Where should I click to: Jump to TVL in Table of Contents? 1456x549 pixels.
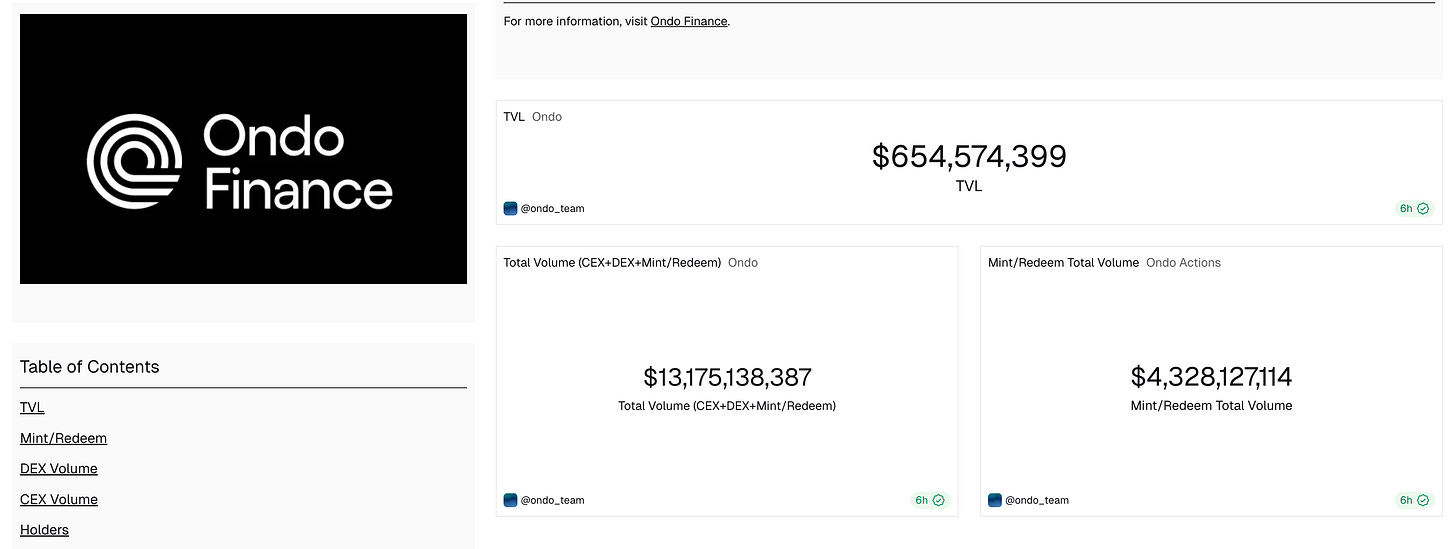(32, 408)
